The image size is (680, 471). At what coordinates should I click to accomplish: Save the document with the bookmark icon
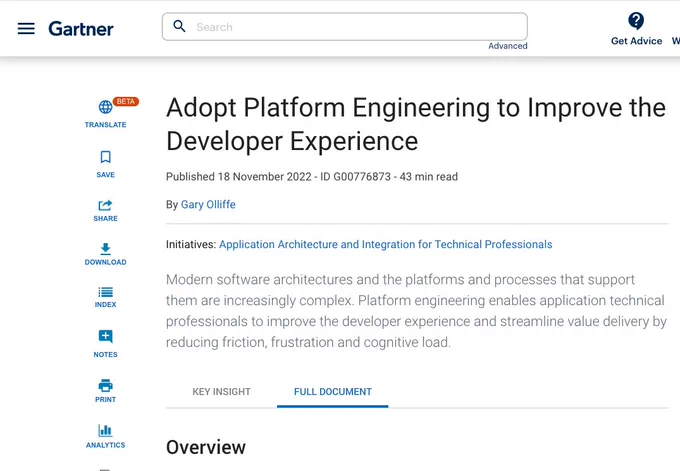tap(105, 157)
